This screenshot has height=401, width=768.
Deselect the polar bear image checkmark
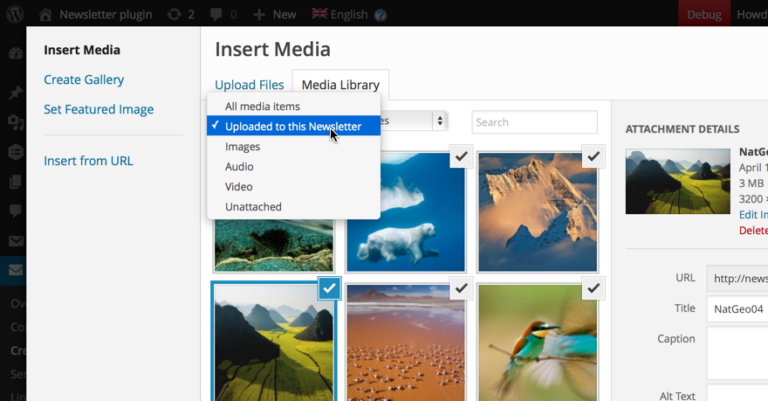(x=461, y=156)
